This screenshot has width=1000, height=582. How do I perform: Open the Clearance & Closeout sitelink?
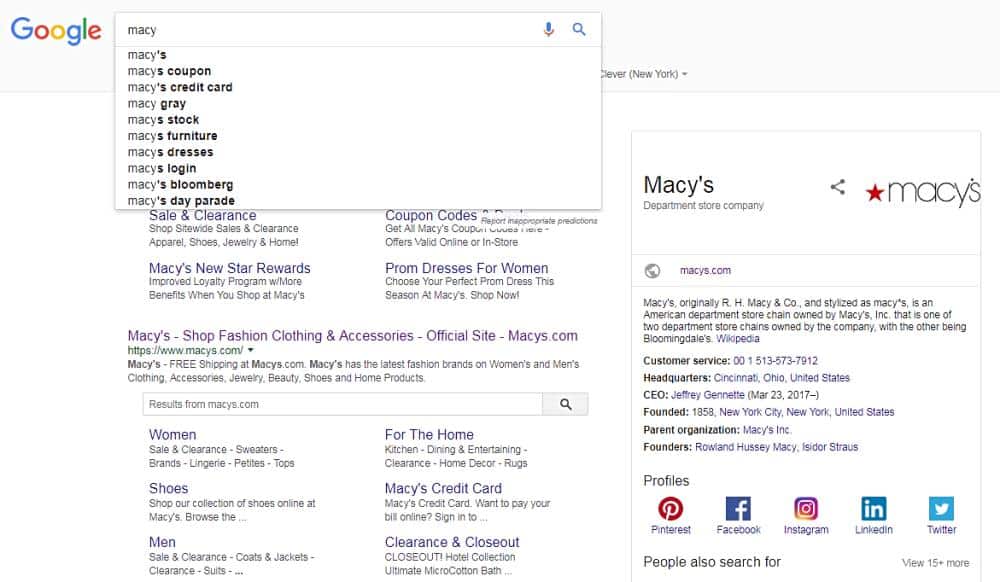pyautogui.click(x=452, y=542)
